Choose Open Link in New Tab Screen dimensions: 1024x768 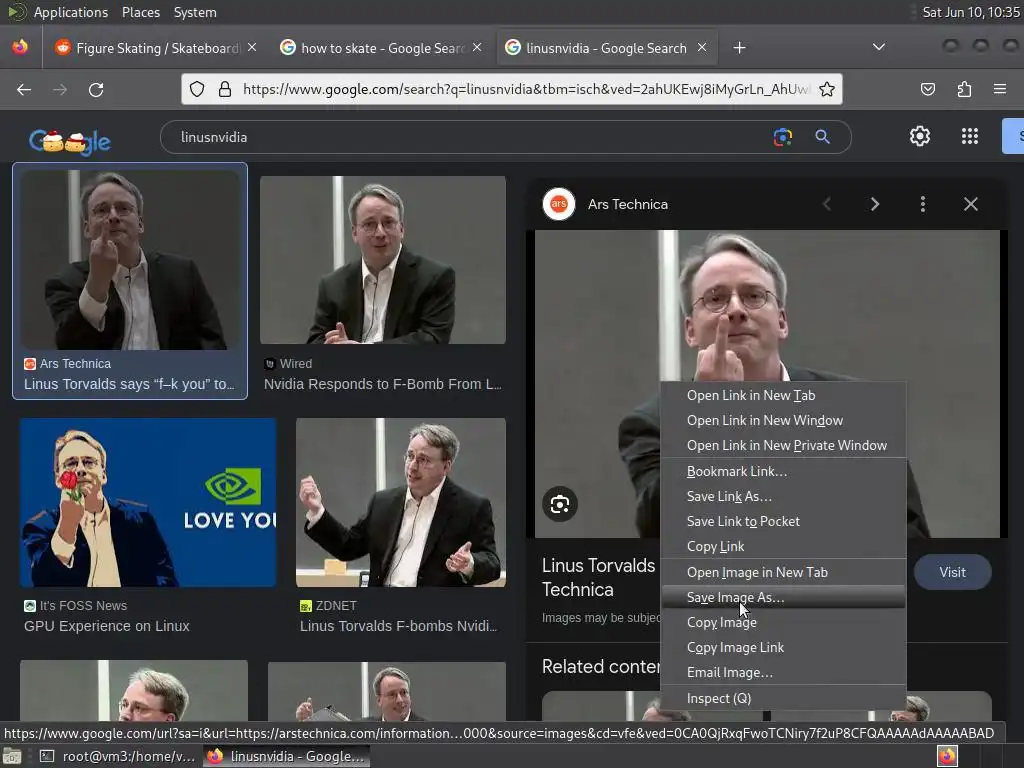[x=784, y=396]
